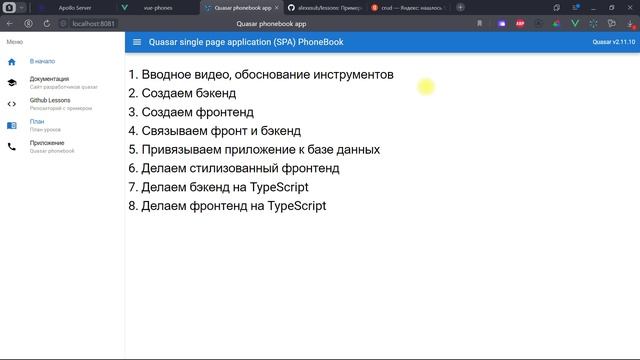Select line 8. Делаем фронтенд на TypeScript
Screen dimensions: 640x360
pos(227,206)
